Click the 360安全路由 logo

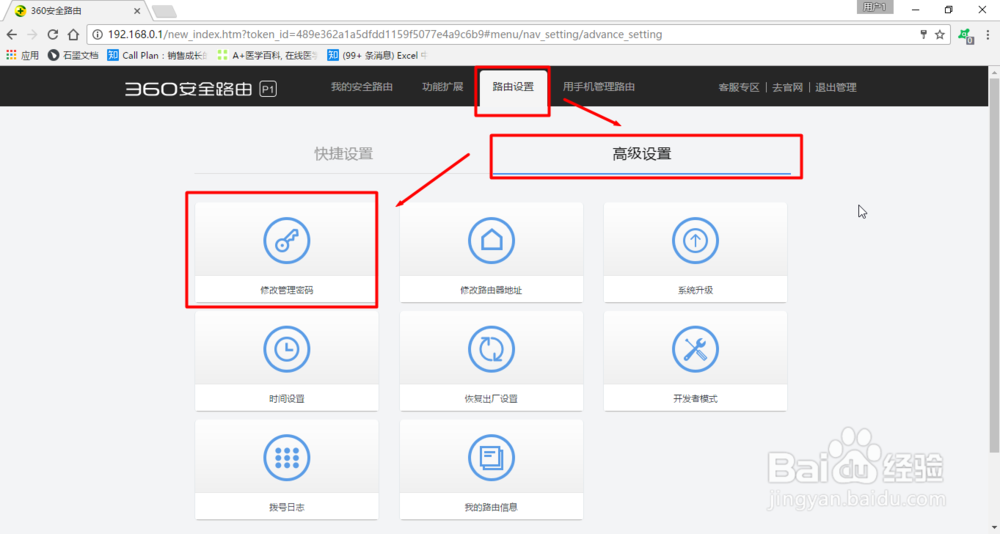click(200, 89)
